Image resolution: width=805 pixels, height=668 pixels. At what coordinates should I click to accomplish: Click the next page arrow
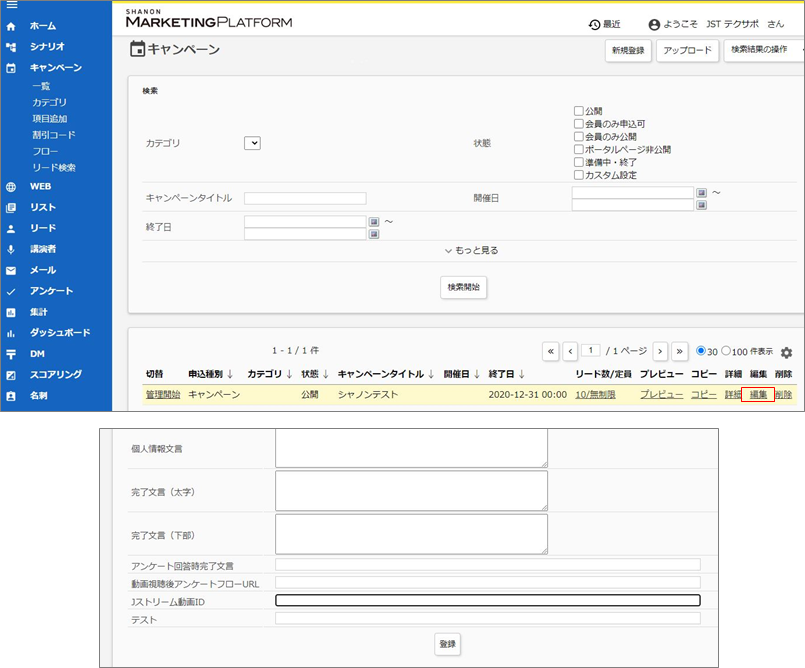click(660, 351)
